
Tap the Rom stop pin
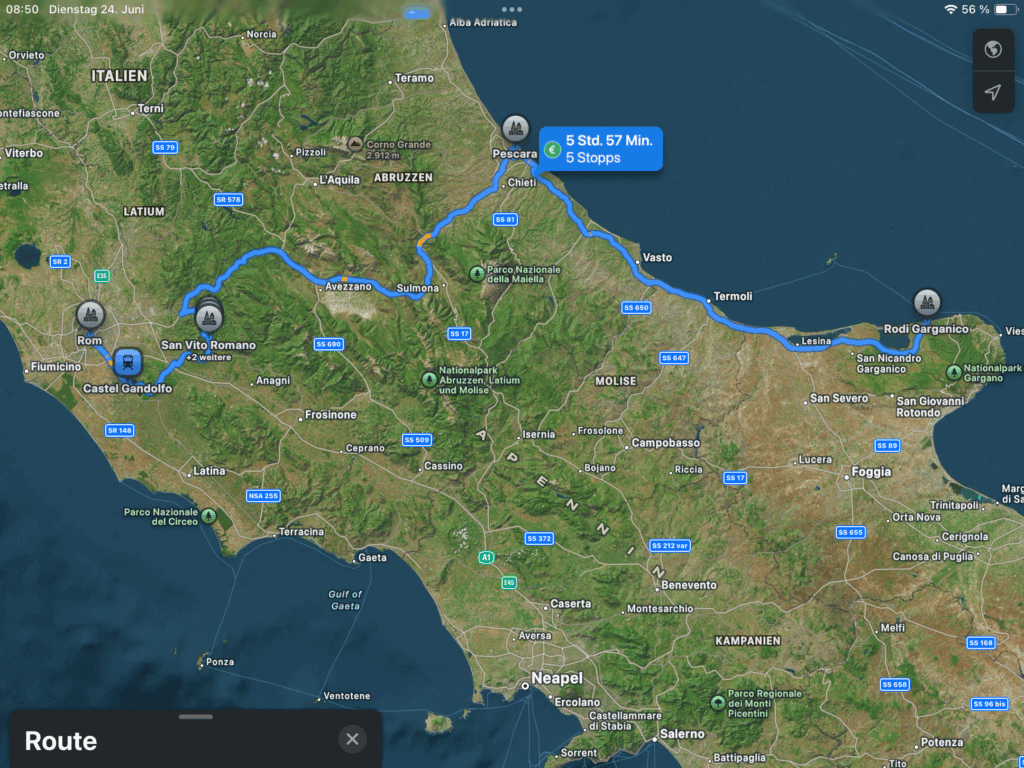click(90, 316)
